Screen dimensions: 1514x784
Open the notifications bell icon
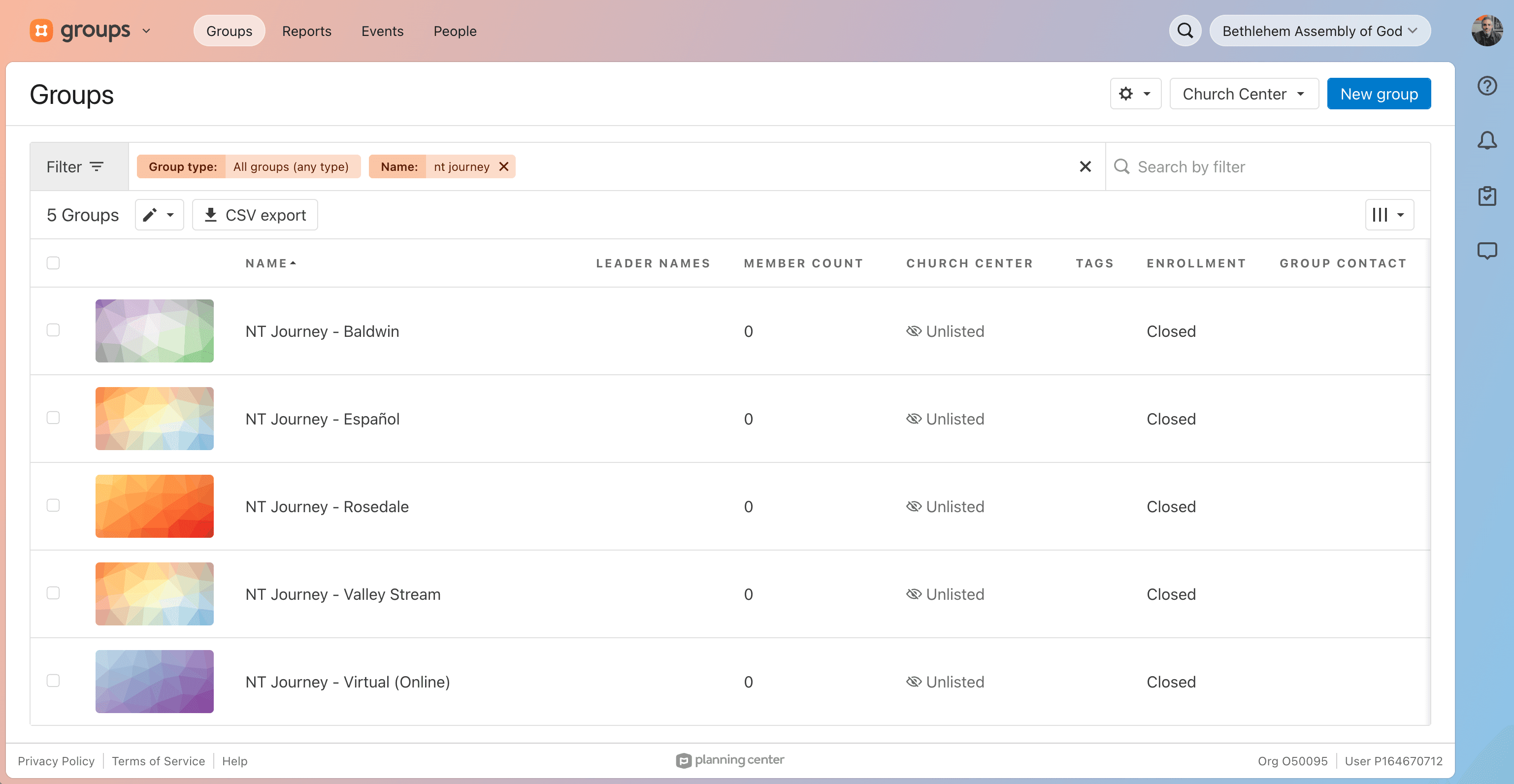click(1487, 140)
